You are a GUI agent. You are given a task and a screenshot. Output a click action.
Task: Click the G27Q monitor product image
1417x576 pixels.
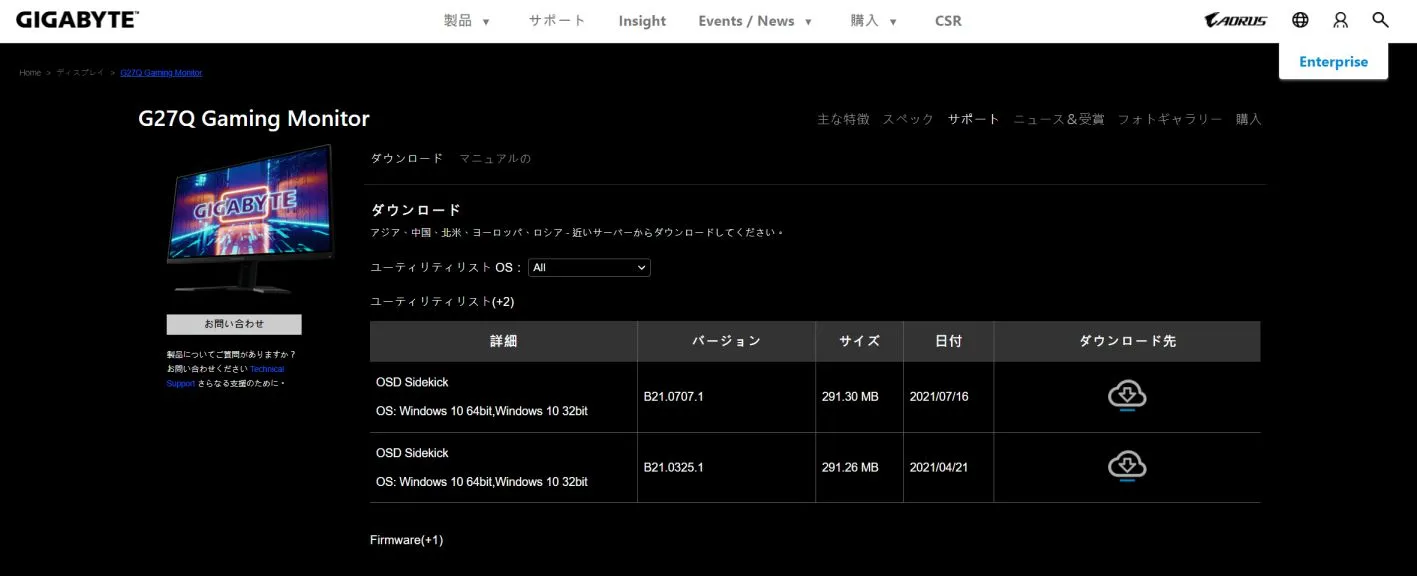click(x=250, y=220)
